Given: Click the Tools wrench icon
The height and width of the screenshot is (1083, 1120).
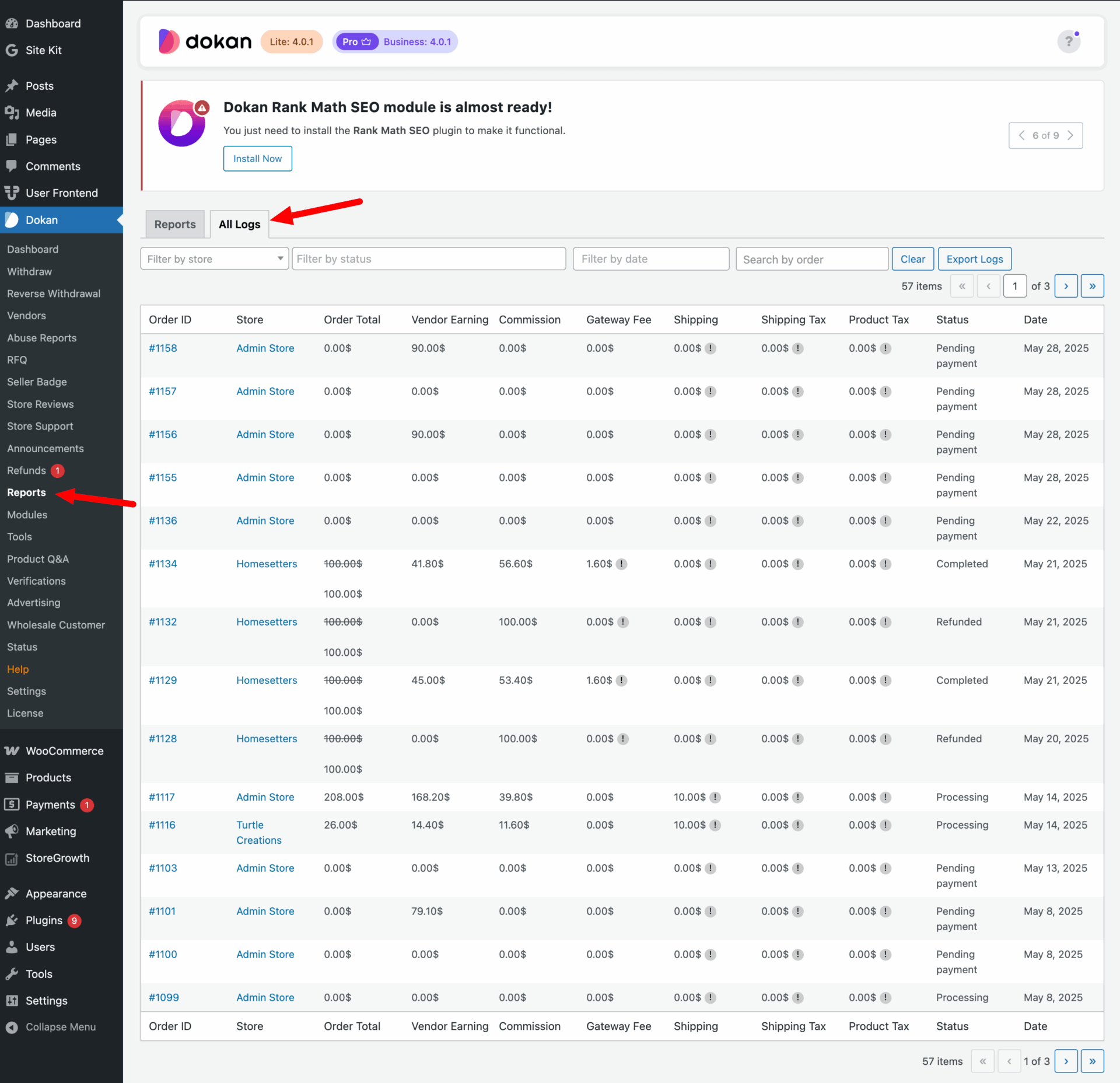Looking at the screenshot, I should (12, 974).
